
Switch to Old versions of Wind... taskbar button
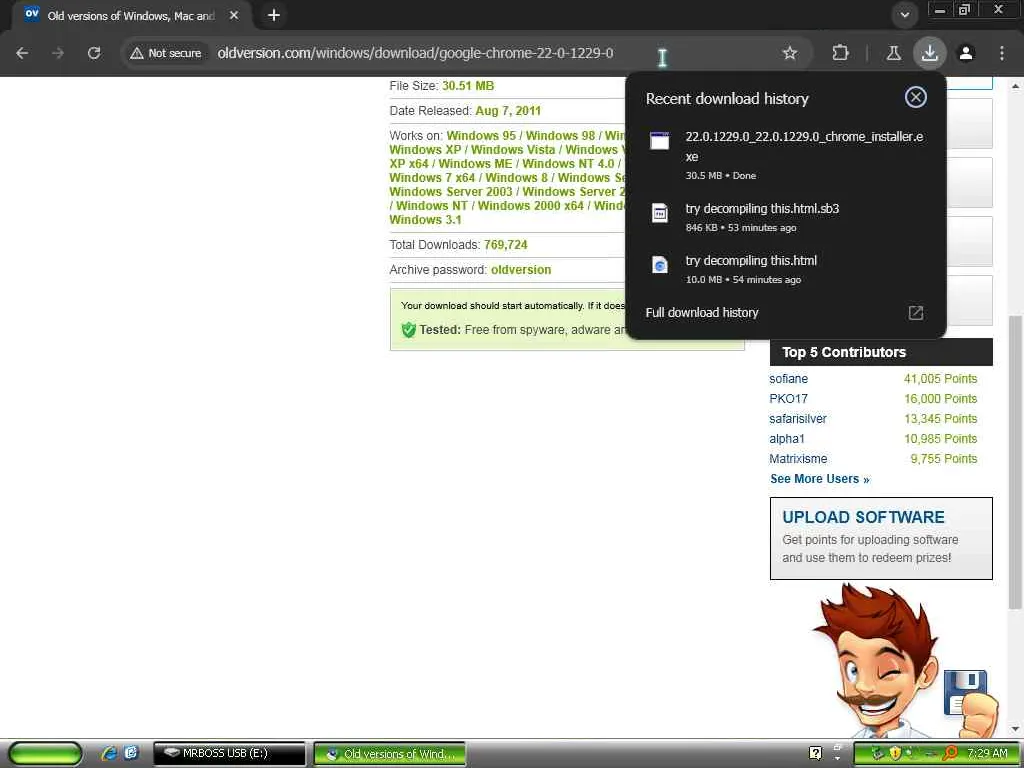coord(389,754)
